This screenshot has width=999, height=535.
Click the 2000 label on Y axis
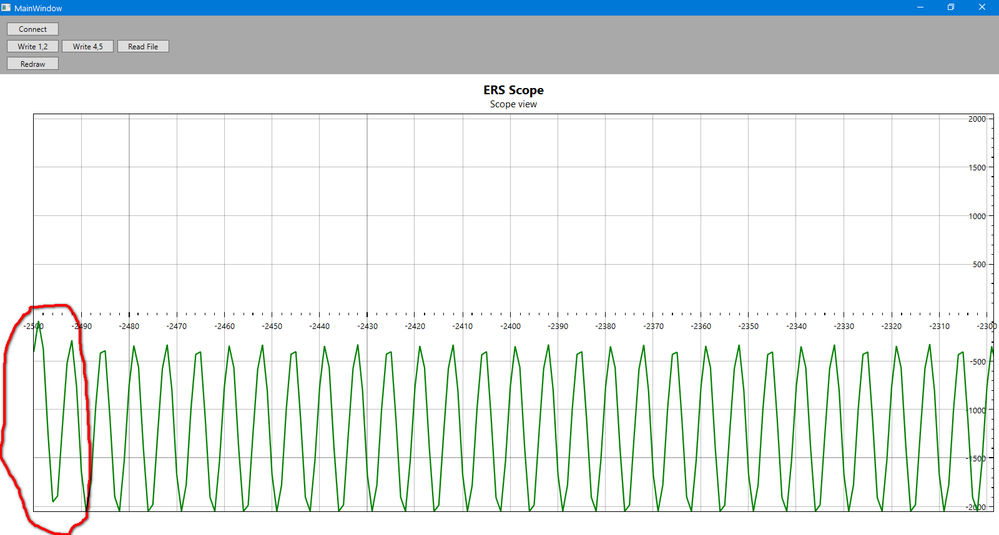[x=977, y=119]
